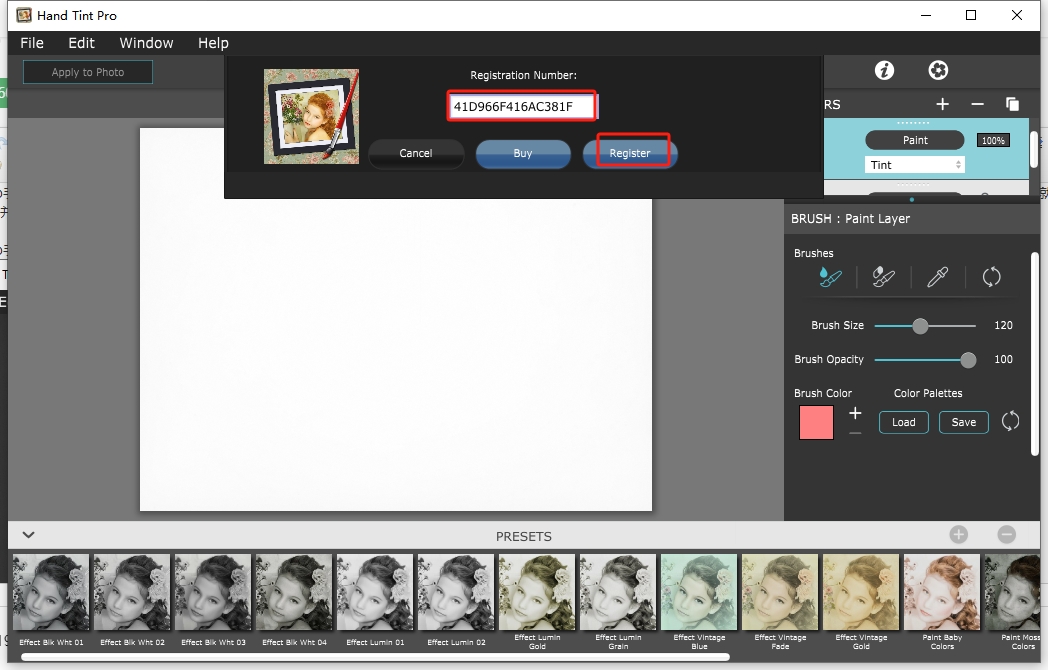Screen dimensions: 1048x670
Task: Add preset with the plus circle icon
Action: pyautogui.click(x=958, y=534)
